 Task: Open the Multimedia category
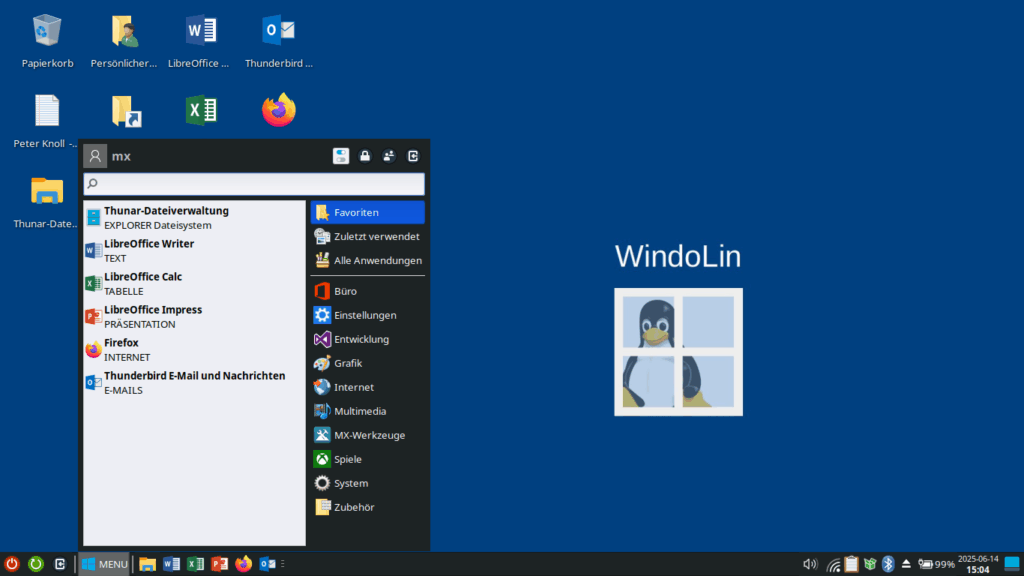[x=368, y=411]
